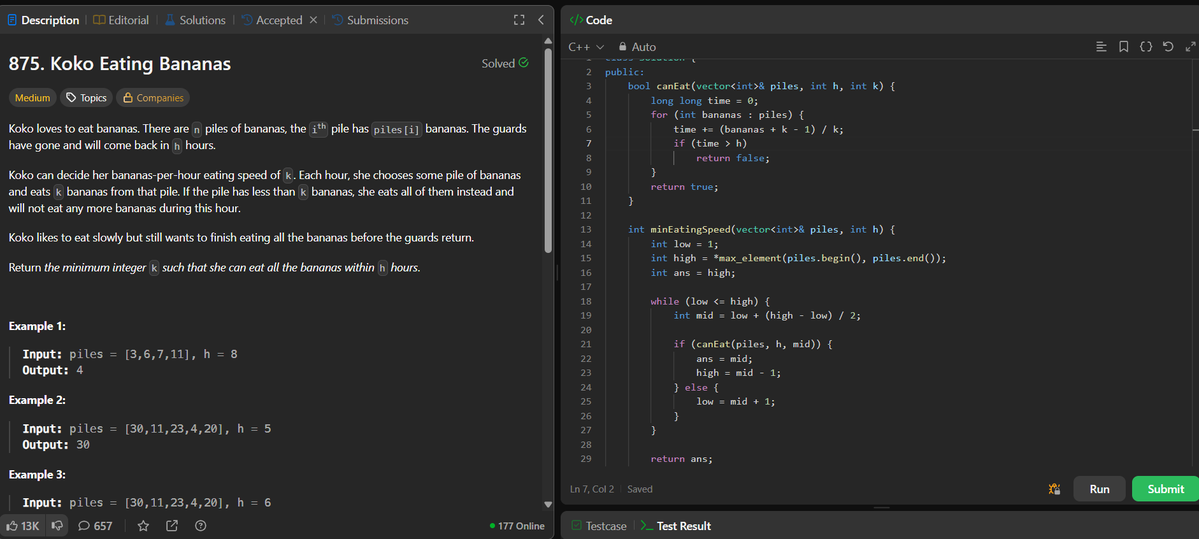Click the debugger bug icon next to Run

coord(1054,489)
